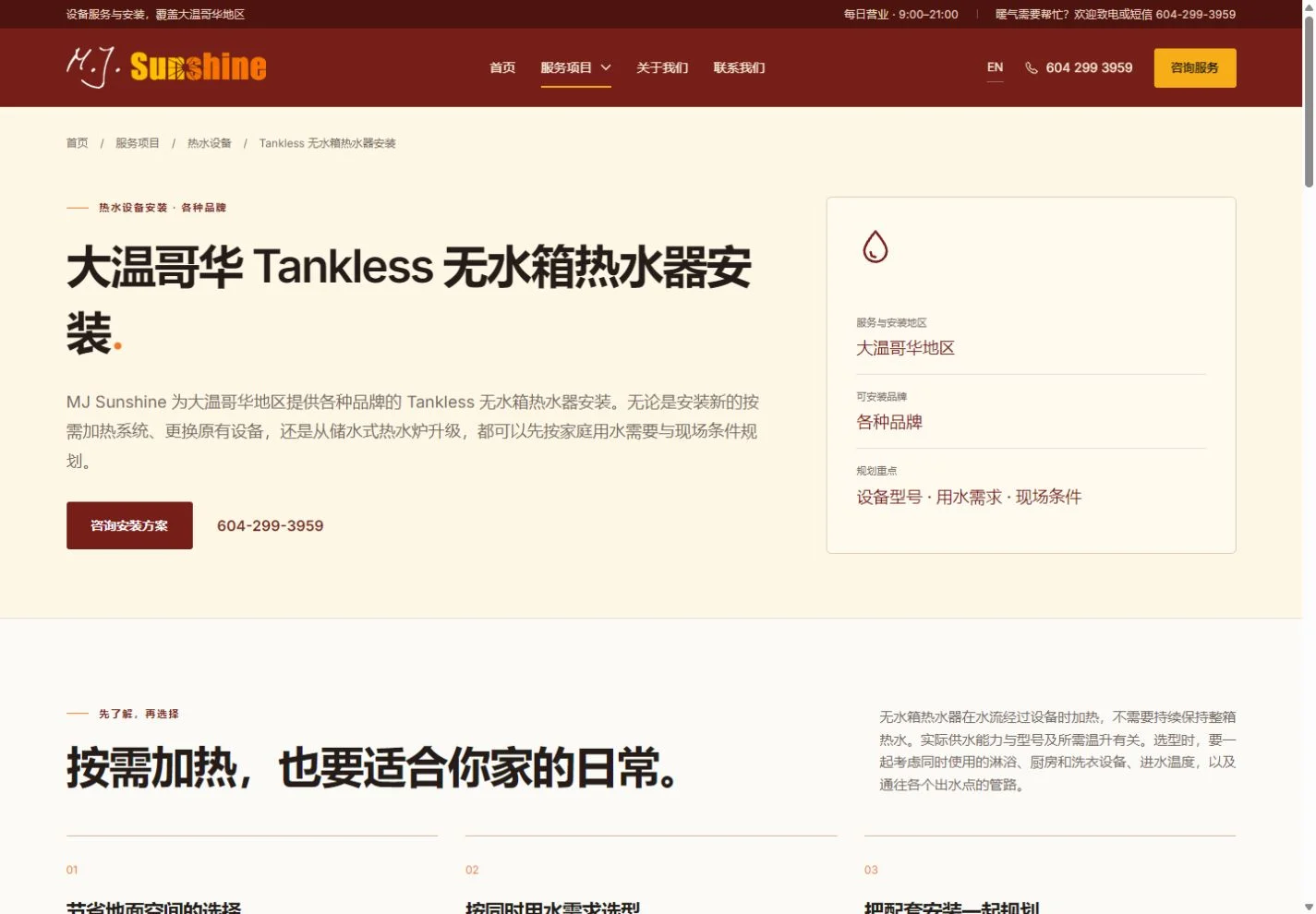Click the water drop icon in info card
This screenshot has width=1316, height=914.
tap(875, 247)
